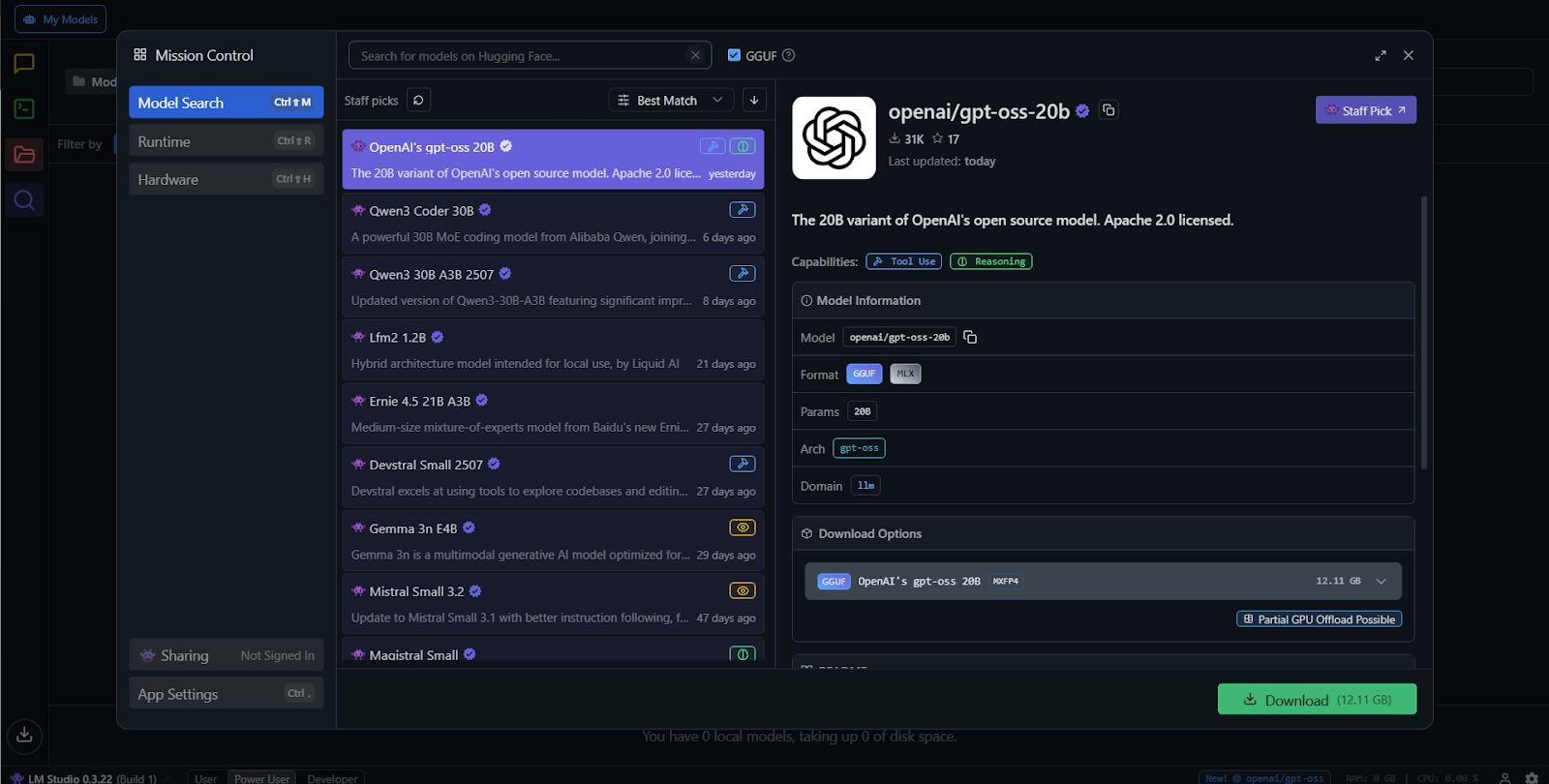Click the star count icon
Image resolution: width=1549 pixels, height=784 pixels.
click(x=937, y=138)
